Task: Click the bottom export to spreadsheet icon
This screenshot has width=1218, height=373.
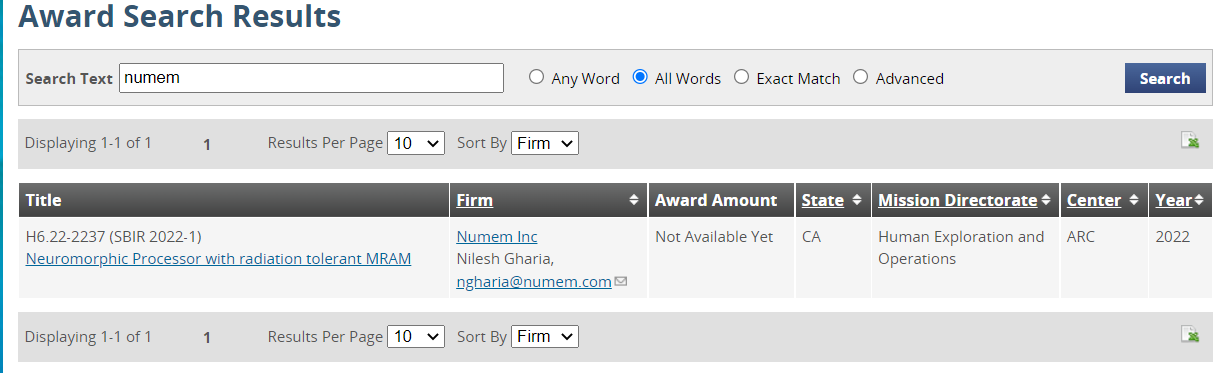Action: (1190, 334)
